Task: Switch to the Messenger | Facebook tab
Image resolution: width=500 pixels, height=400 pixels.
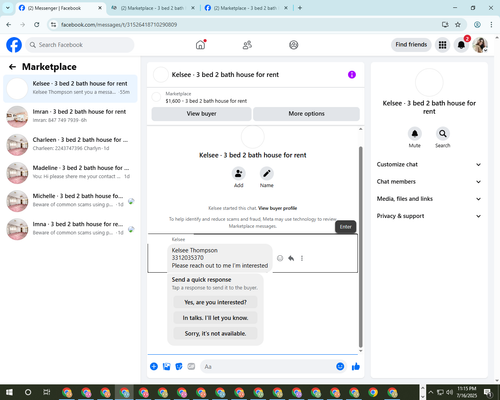Action: [61, 8]
